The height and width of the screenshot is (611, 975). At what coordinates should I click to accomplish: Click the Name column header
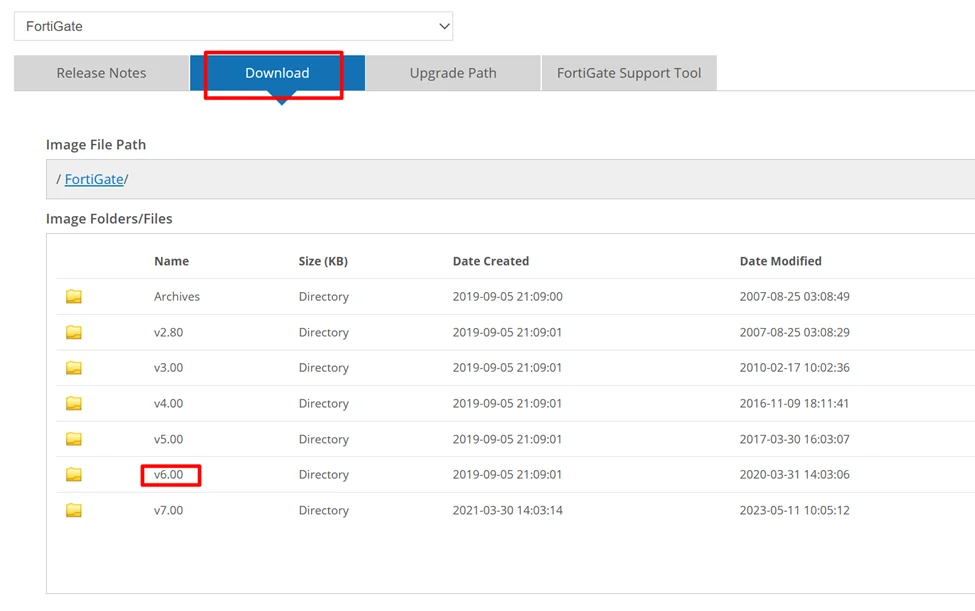(172, 261)
